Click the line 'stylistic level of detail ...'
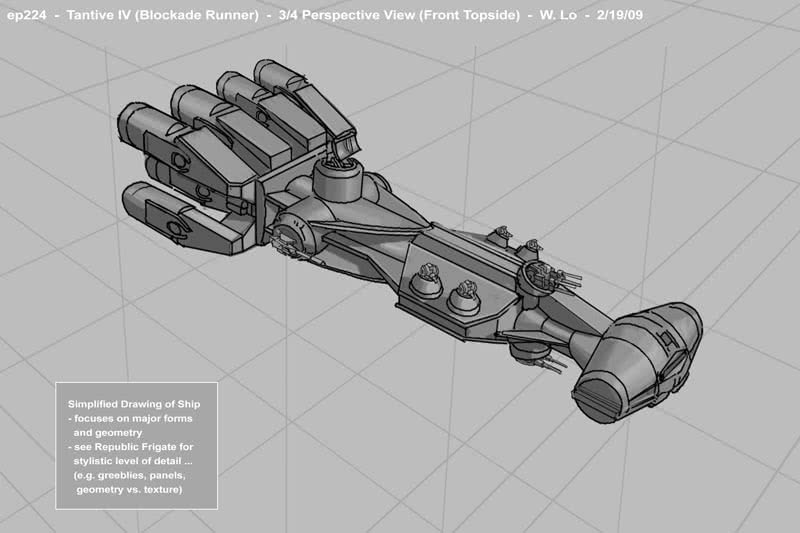800x533 pixels. tap(133, 461)
